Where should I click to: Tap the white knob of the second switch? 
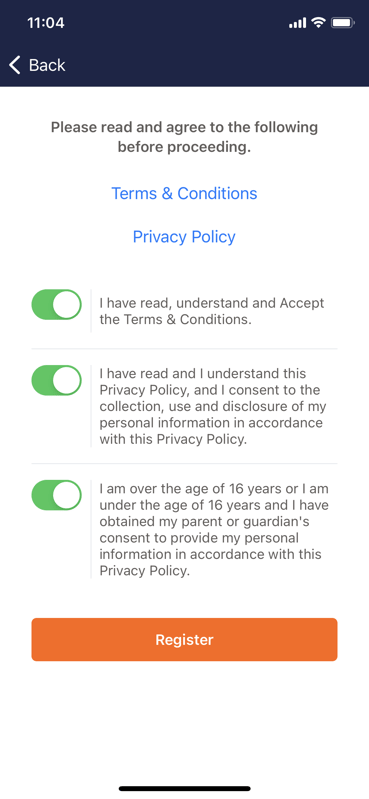click(67, 380)
